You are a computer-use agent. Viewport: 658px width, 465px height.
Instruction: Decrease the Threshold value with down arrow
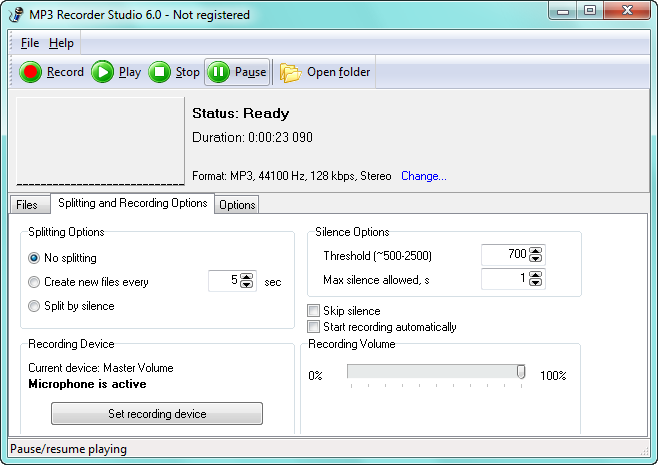click(535, 259)
